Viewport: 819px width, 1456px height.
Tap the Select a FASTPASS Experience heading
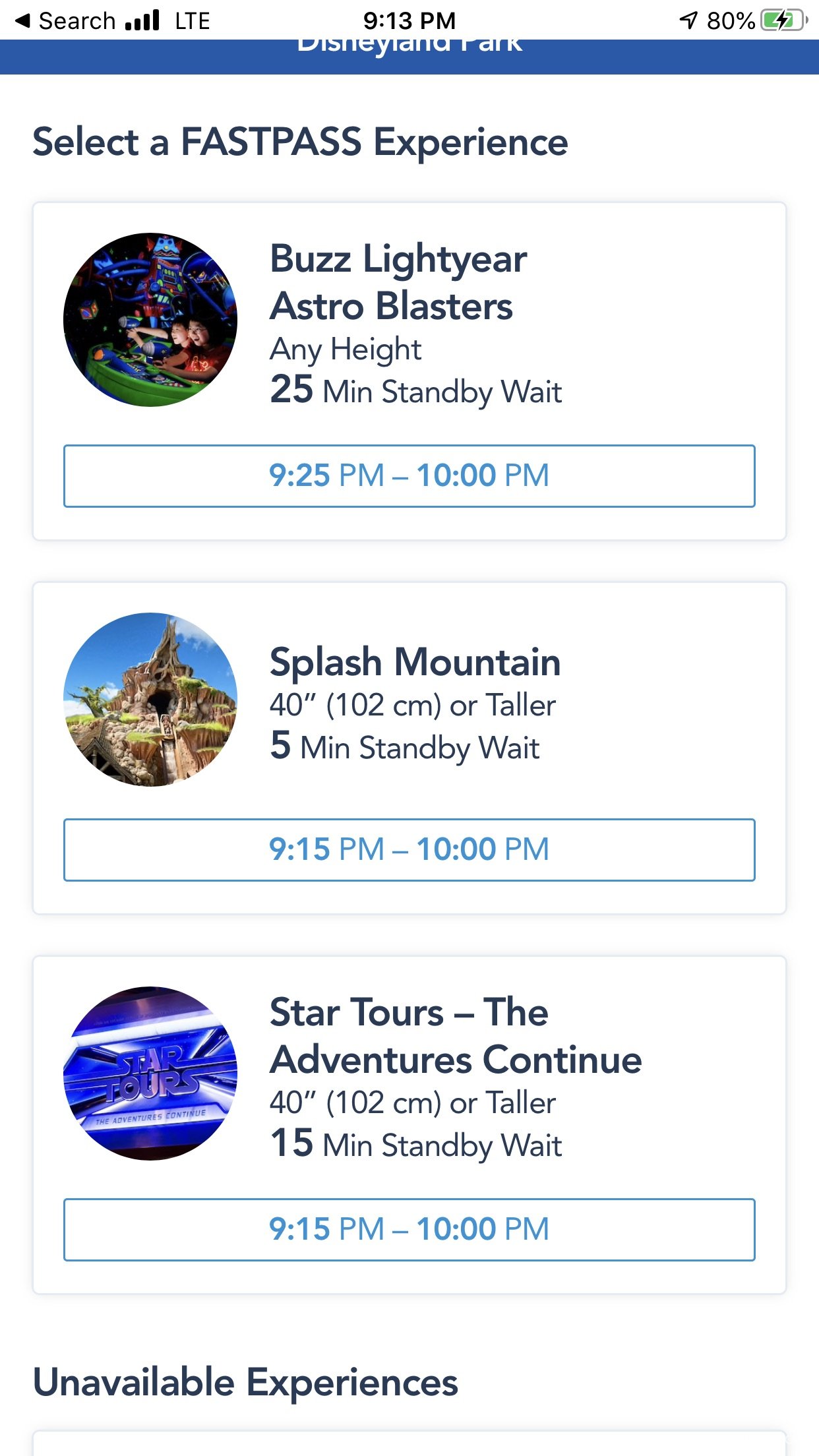click(301, 142)
